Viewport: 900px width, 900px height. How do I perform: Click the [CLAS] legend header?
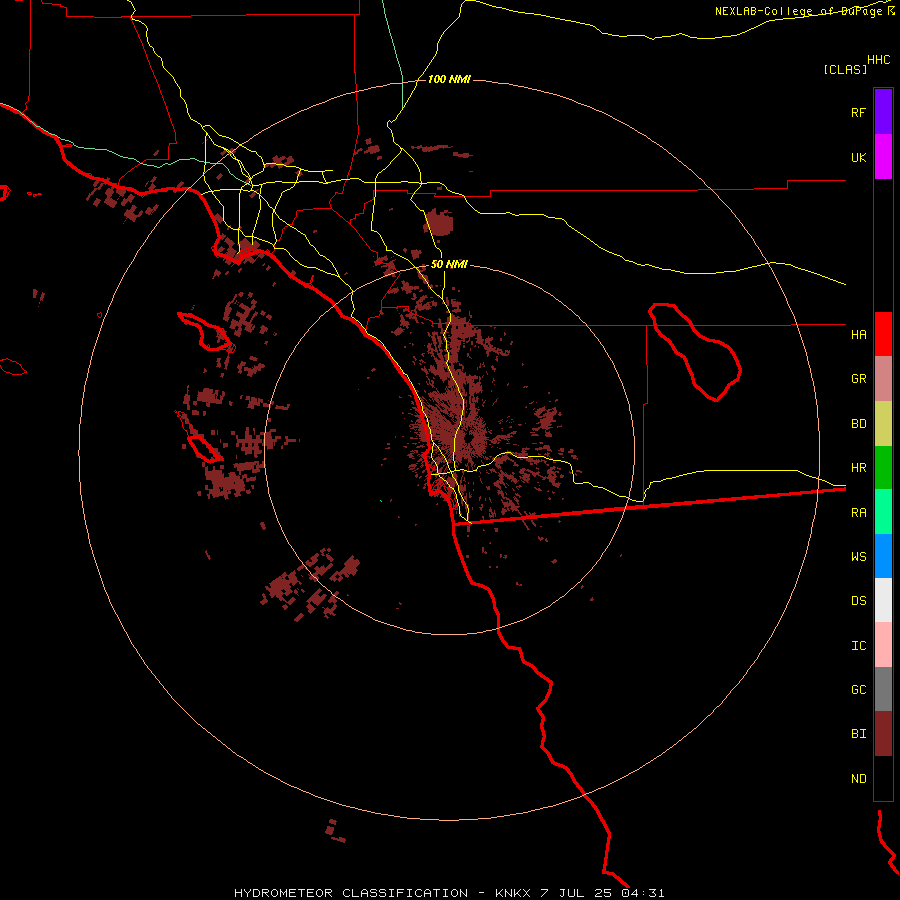[x=845, y=69]
